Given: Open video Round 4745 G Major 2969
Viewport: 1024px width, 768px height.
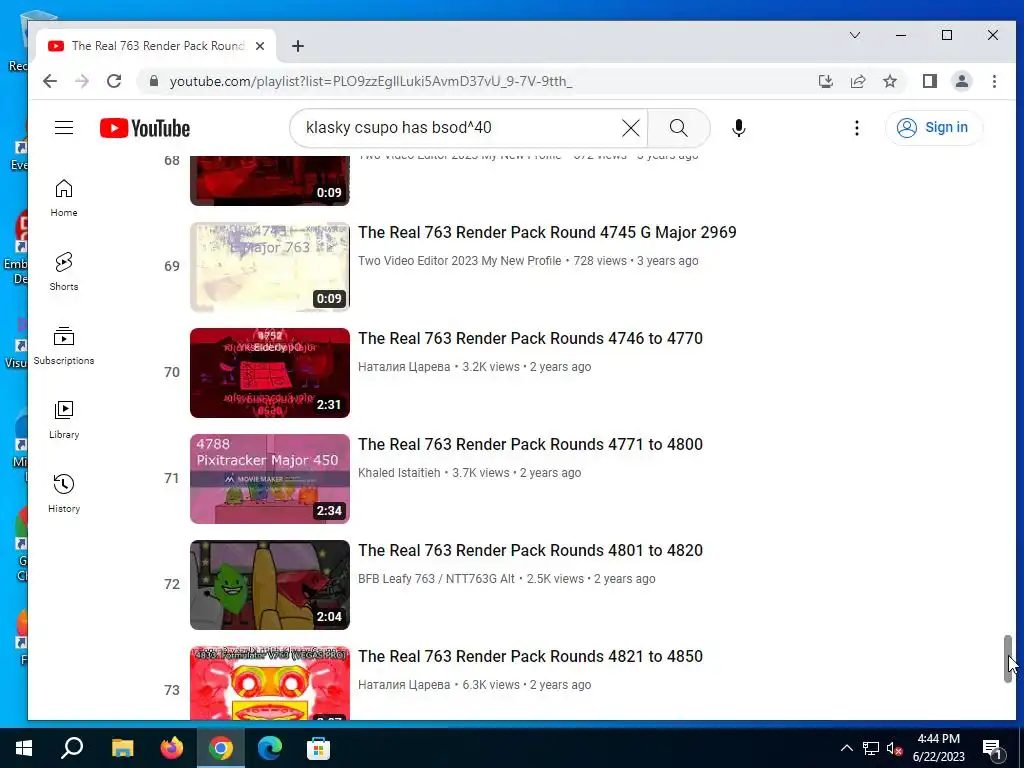Looking at the screenshot, I should coord(547,232).
